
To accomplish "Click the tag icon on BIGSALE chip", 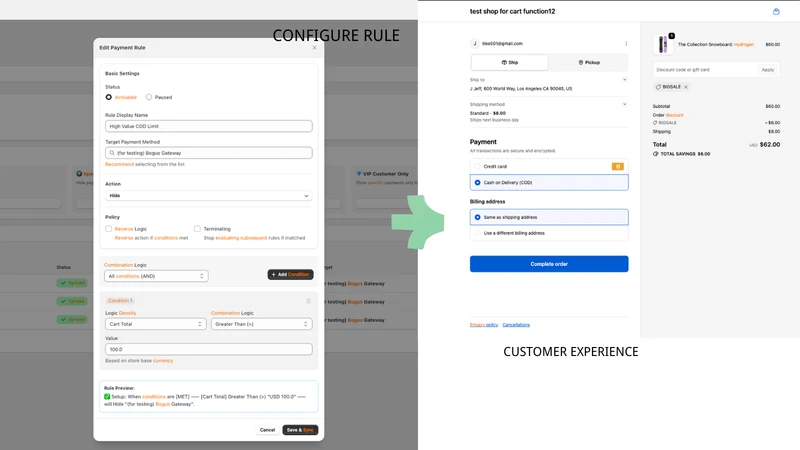I will click(x=658, y=87).
